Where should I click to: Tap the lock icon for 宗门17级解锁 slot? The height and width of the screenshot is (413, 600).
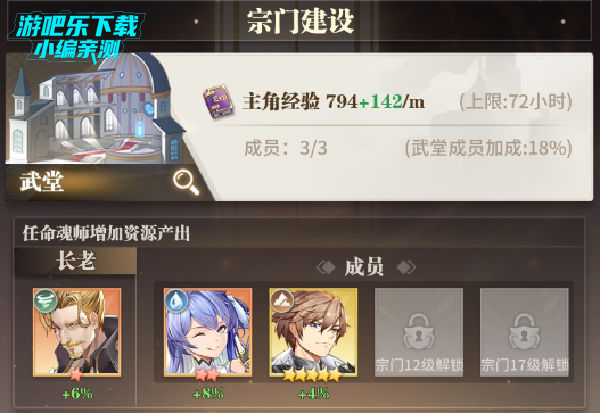pyautogui.click(x=524, y=331)
